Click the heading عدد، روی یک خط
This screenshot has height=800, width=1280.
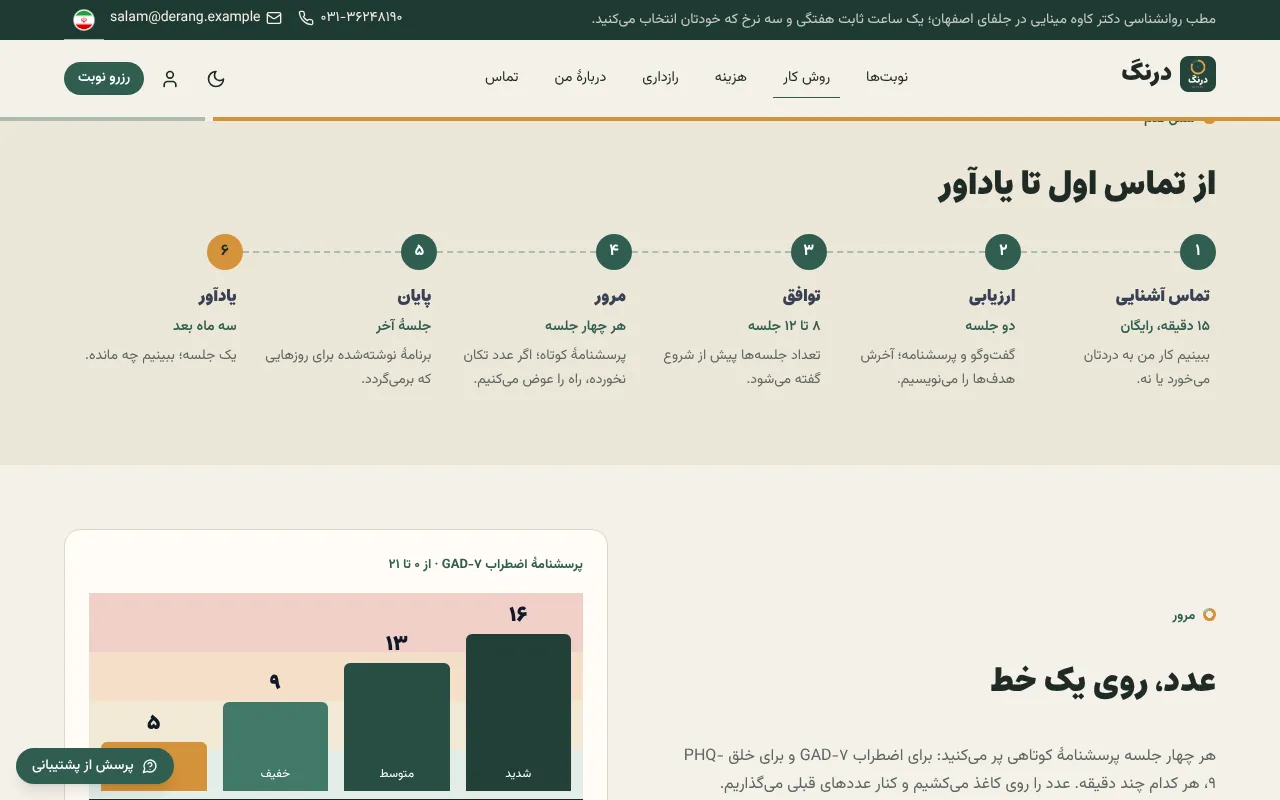[1103, 681]
